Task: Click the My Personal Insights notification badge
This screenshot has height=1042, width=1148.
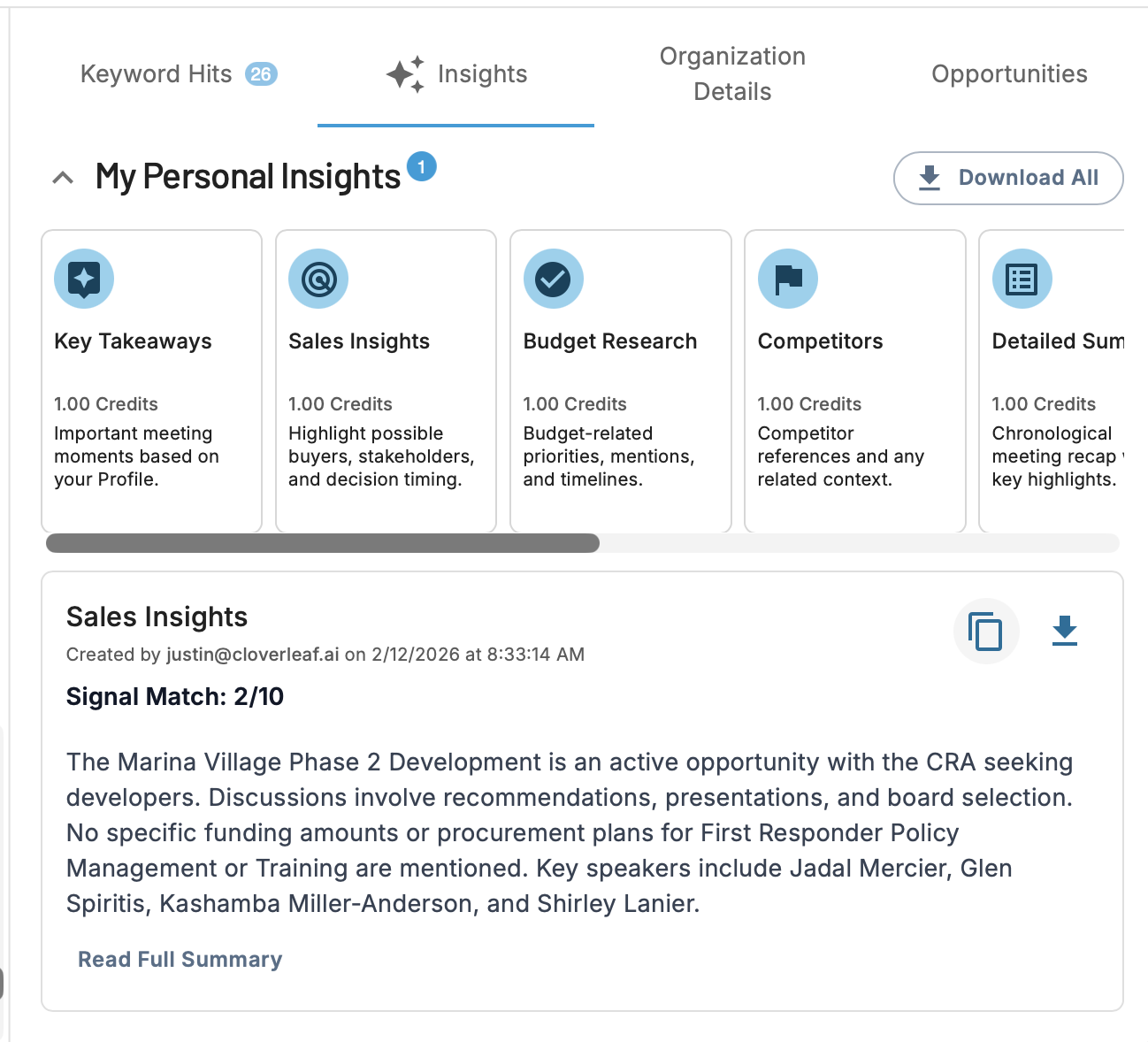Action: 421,166
